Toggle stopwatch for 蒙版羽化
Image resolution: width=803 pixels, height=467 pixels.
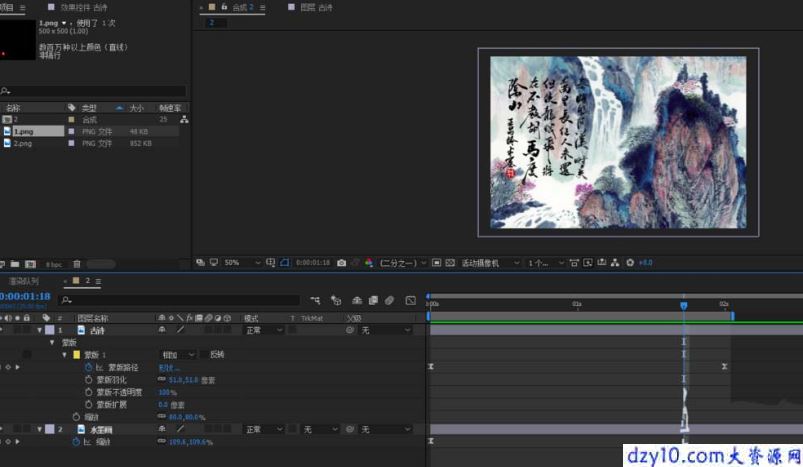89,379
